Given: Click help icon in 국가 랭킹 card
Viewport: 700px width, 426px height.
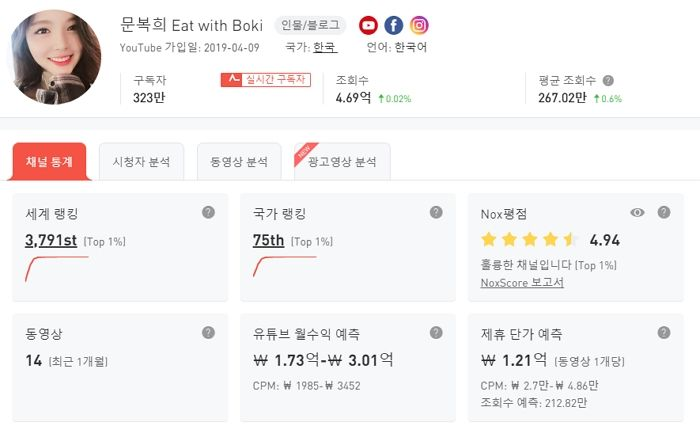Looking at the screenshot, I should click(x=436, y=212).
